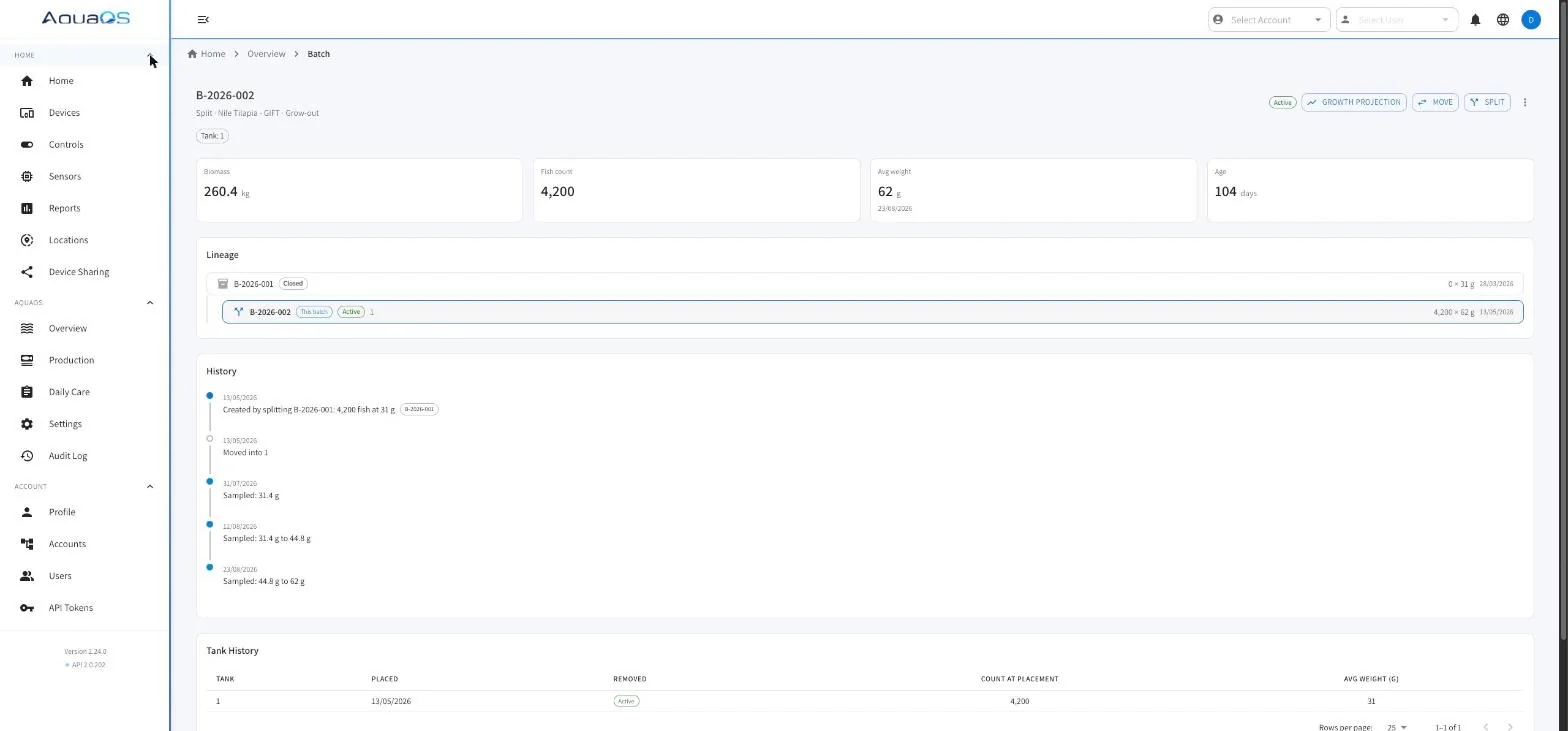Click the Sensors icon in the sidebar
This screenshot has height=731, width=1568.
27,177
